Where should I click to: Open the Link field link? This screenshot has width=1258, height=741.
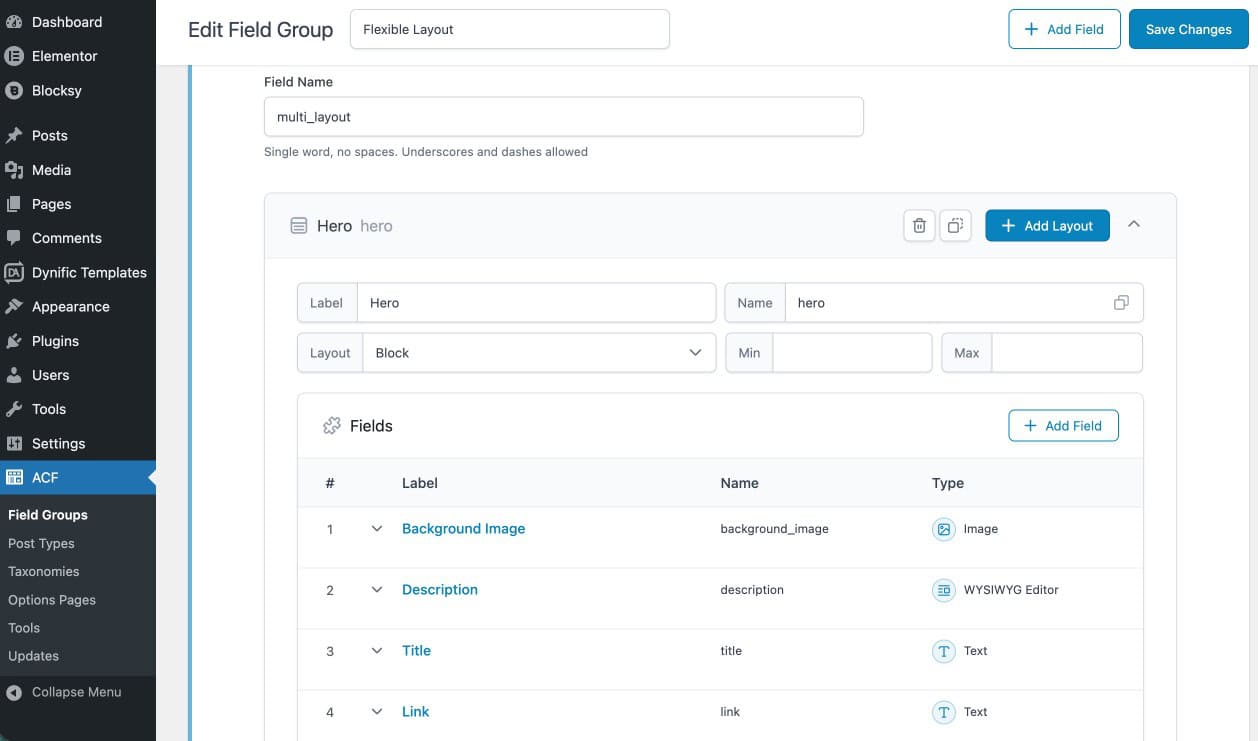(415, 712)
